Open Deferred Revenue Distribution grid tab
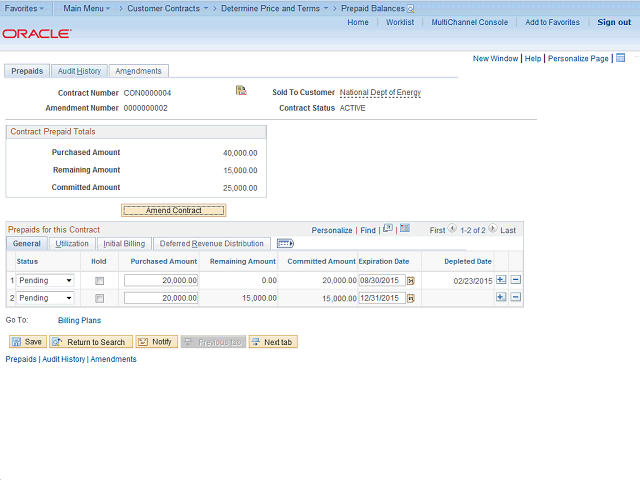Image resolution: width=640 pixels, height=480 pixels. (211, 244)
